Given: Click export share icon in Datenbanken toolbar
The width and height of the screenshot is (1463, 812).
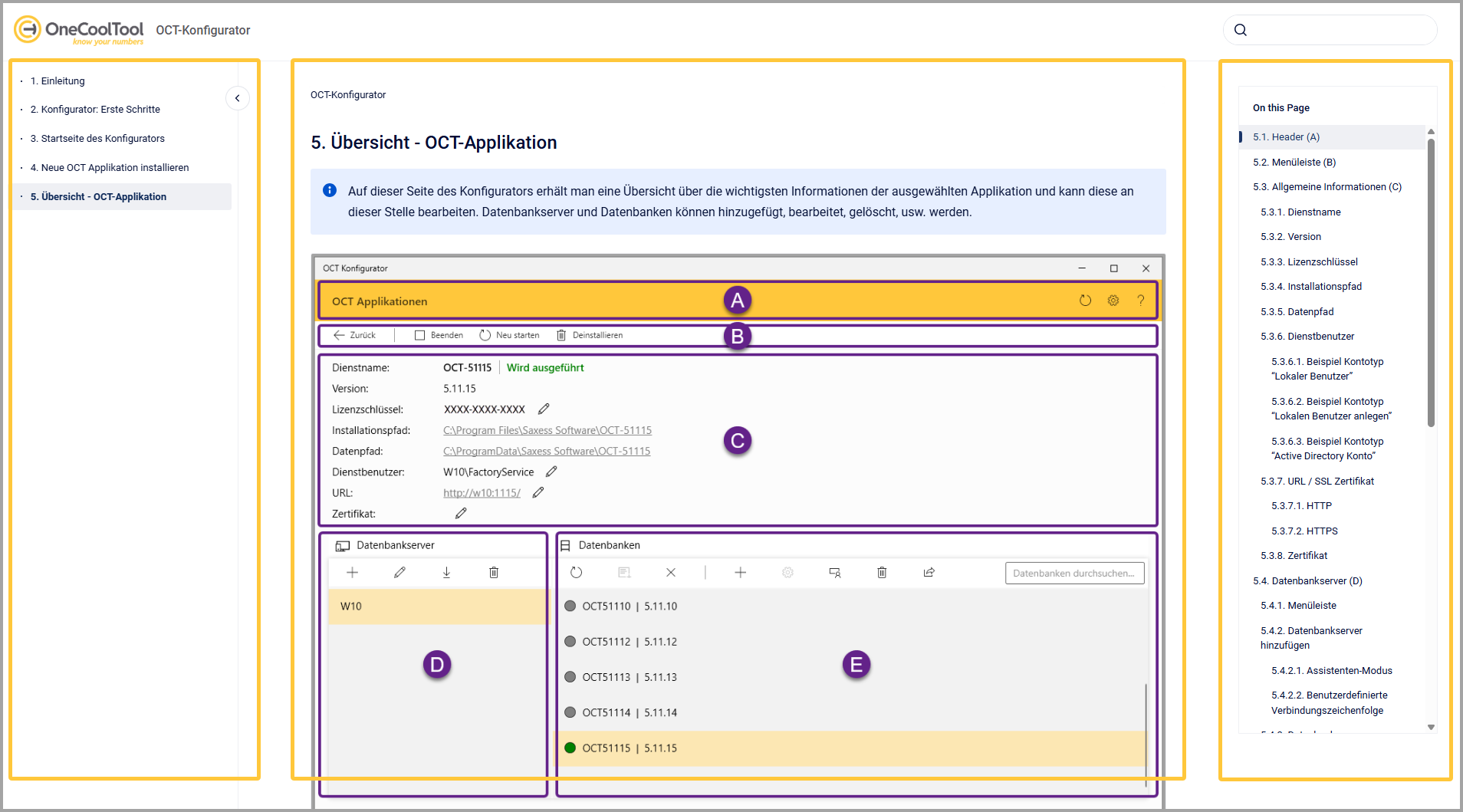Looking at the screenshot, I should pos(929,573).
